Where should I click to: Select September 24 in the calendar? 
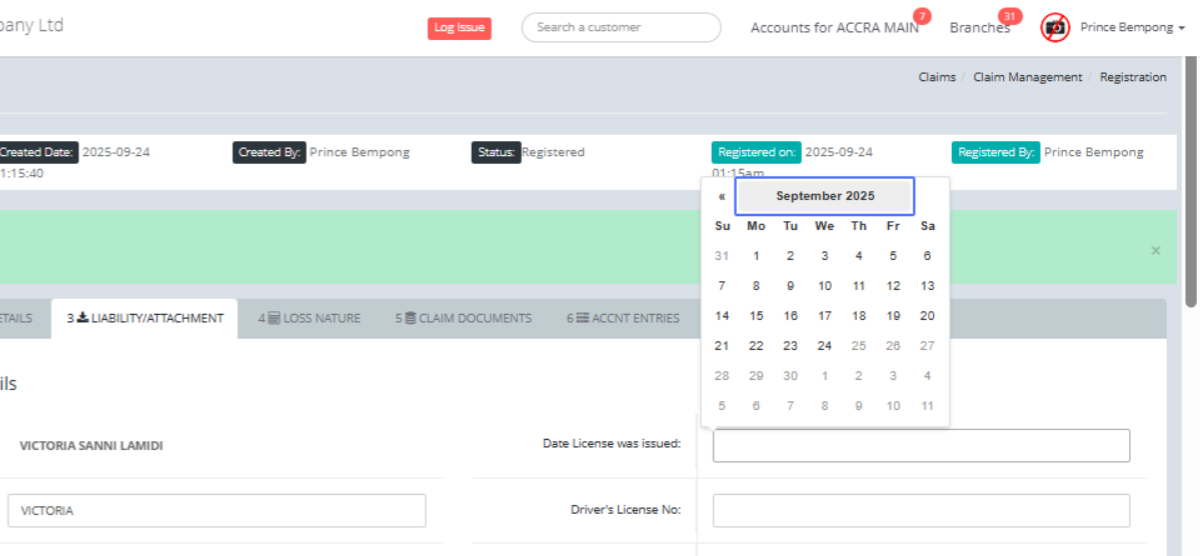[x=824, y=346]
